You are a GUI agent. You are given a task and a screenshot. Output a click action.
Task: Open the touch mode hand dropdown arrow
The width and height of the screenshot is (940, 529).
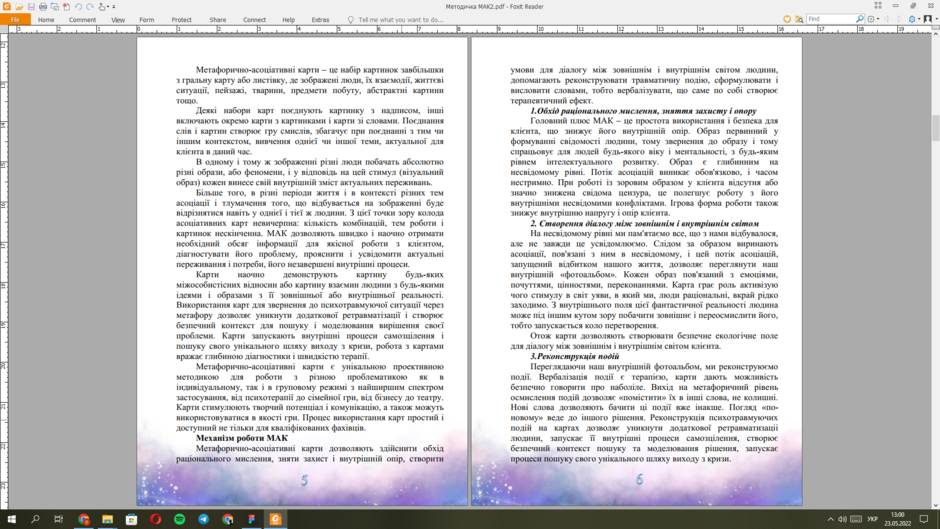coord(108,7)
